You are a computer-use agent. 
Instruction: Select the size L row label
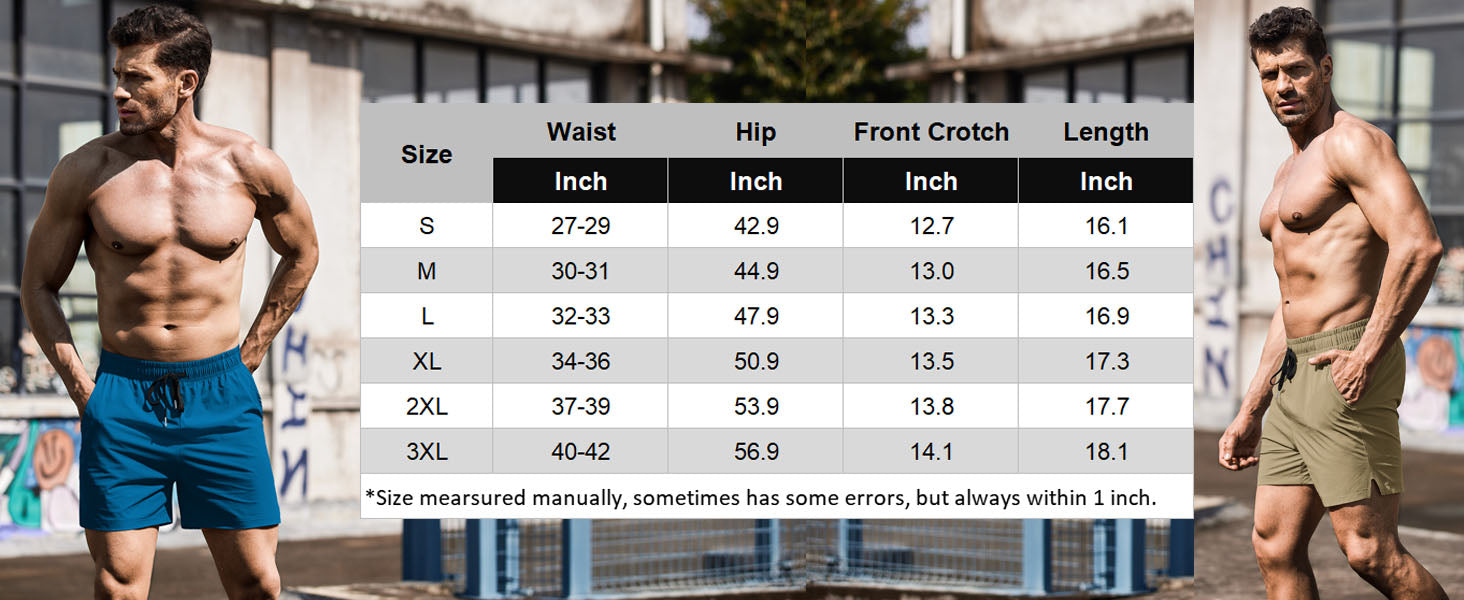click(427, 316)
